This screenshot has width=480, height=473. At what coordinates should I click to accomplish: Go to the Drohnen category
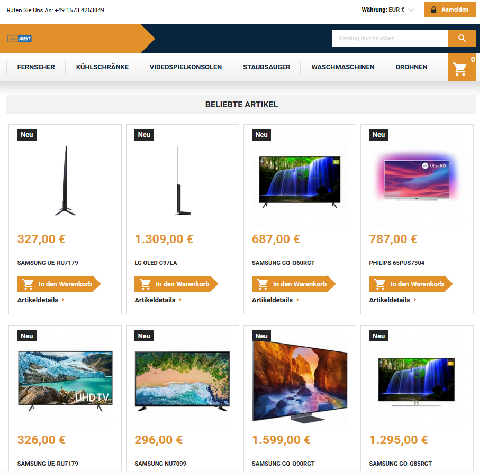pyautogui.click(x=411, y=67)
